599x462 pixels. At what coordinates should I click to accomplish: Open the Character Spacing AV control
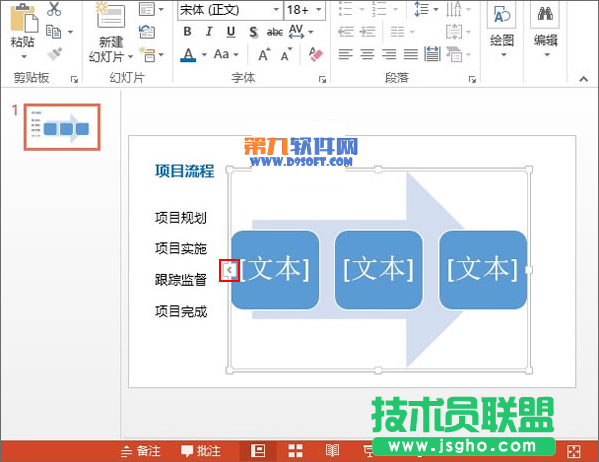click(301, 32)
